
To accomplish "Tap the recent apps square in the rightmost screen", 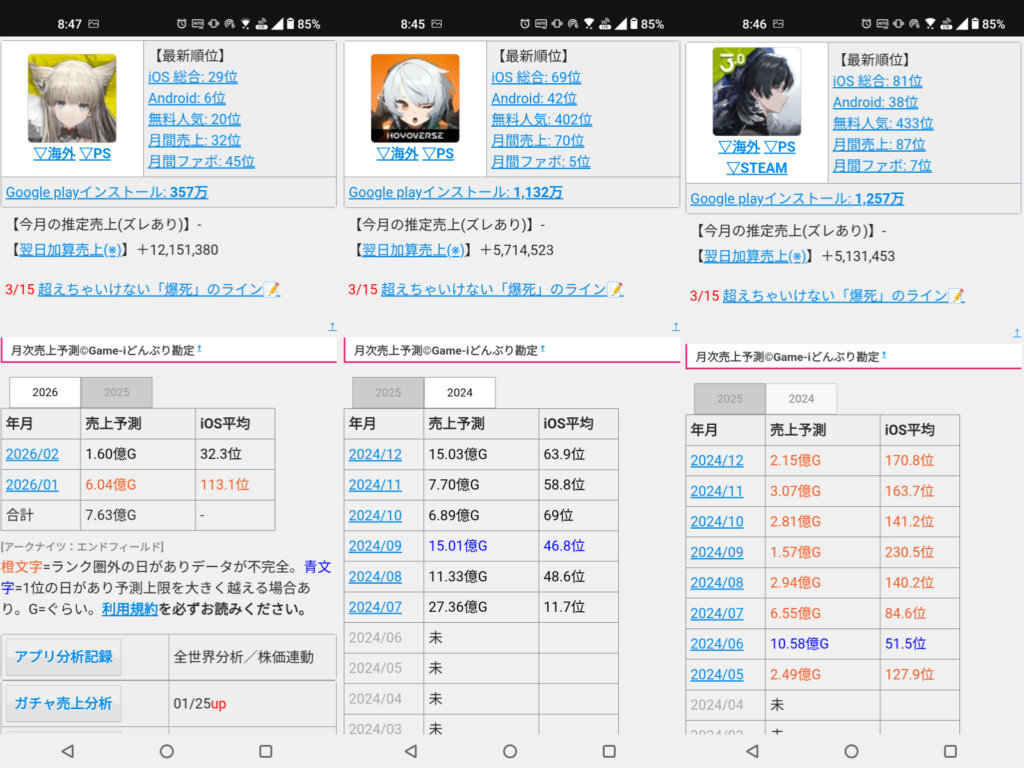I will (950, 751).
